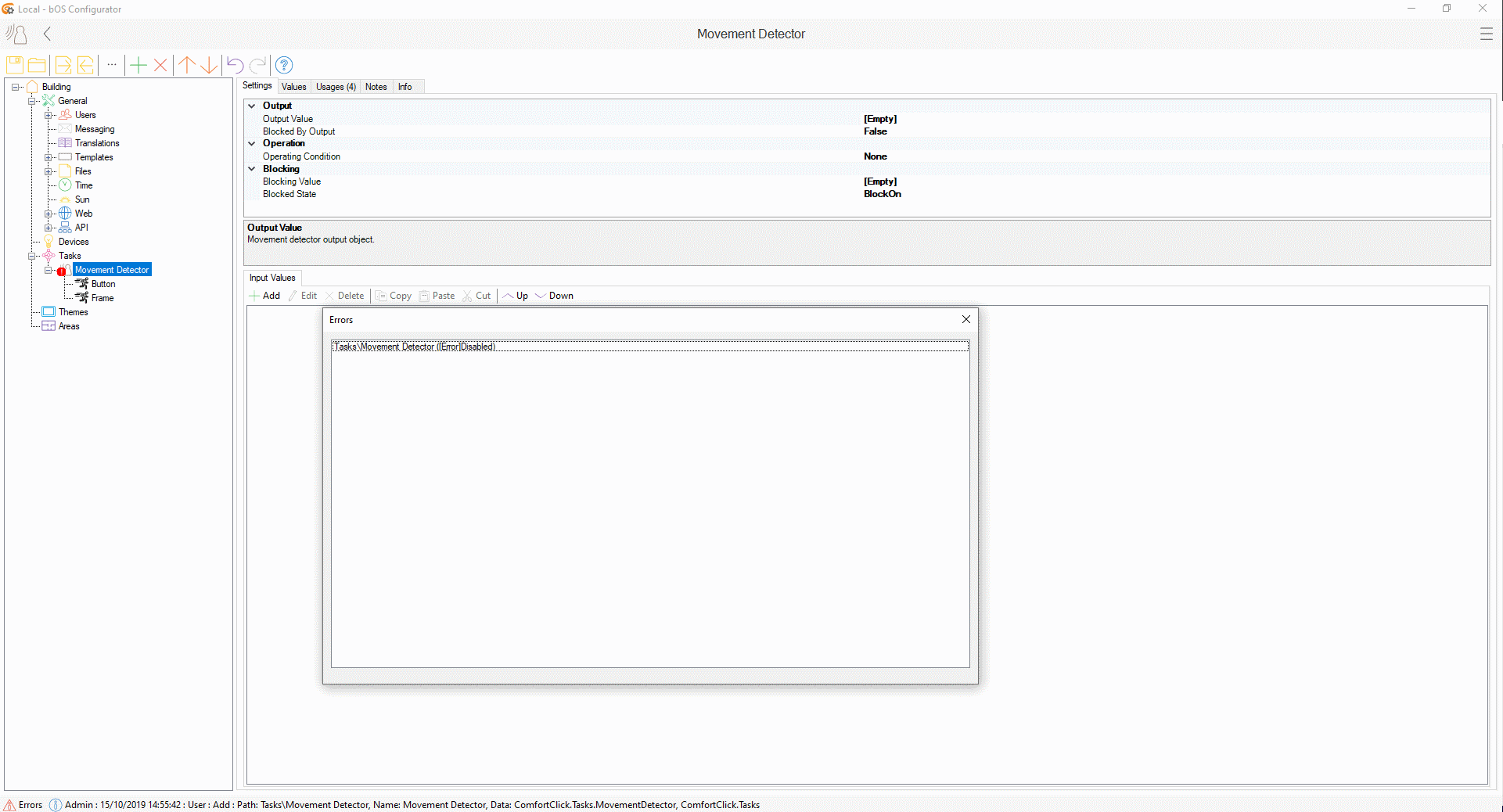1503x812 pixels.
Task: Click the back chevron in header
Action: click(x=48, y=34)
